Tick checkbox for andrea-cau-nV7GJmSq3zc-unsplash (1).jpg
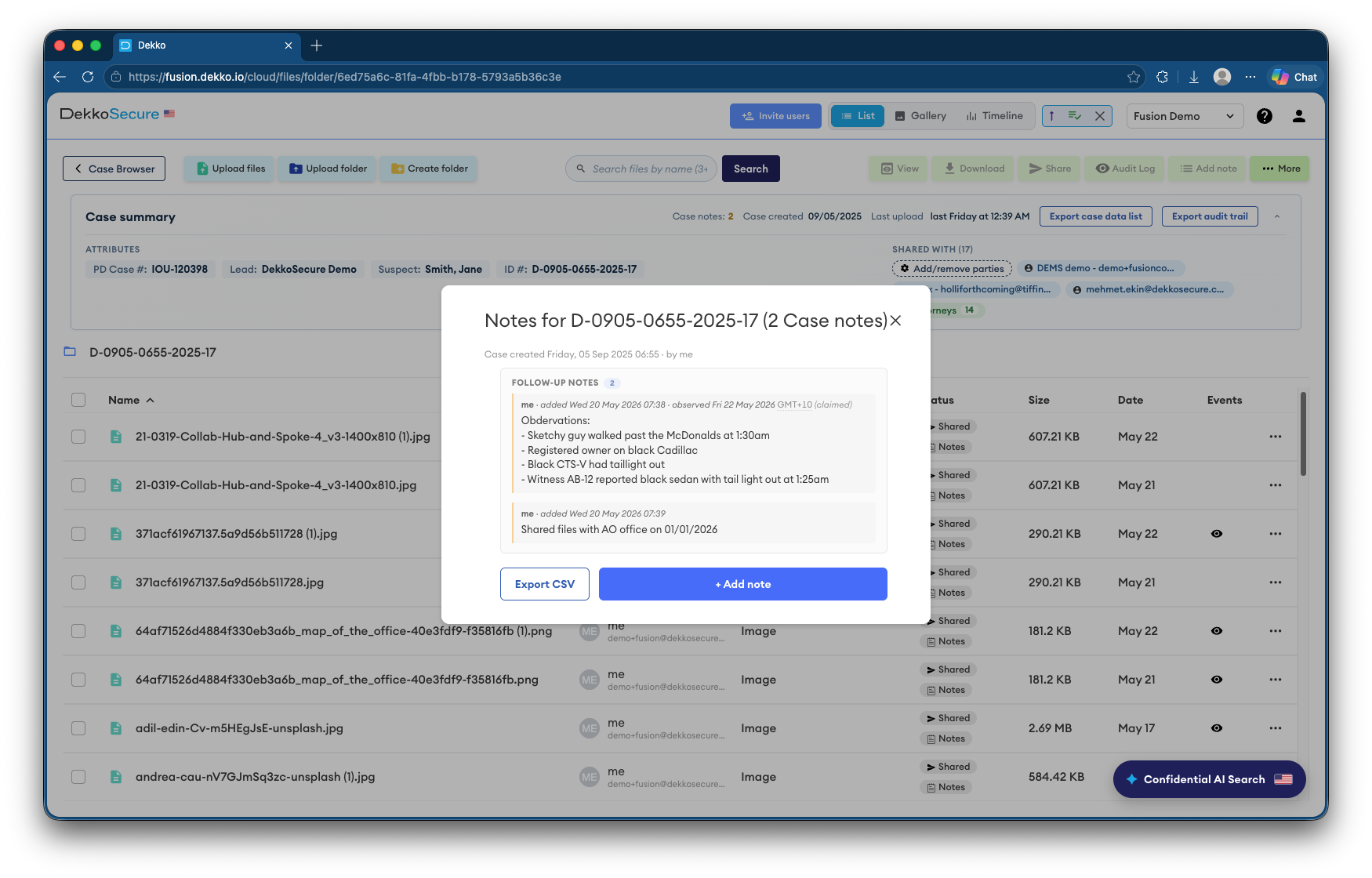The width and height of the screenshot is (1372, 878). coord(78,777)
